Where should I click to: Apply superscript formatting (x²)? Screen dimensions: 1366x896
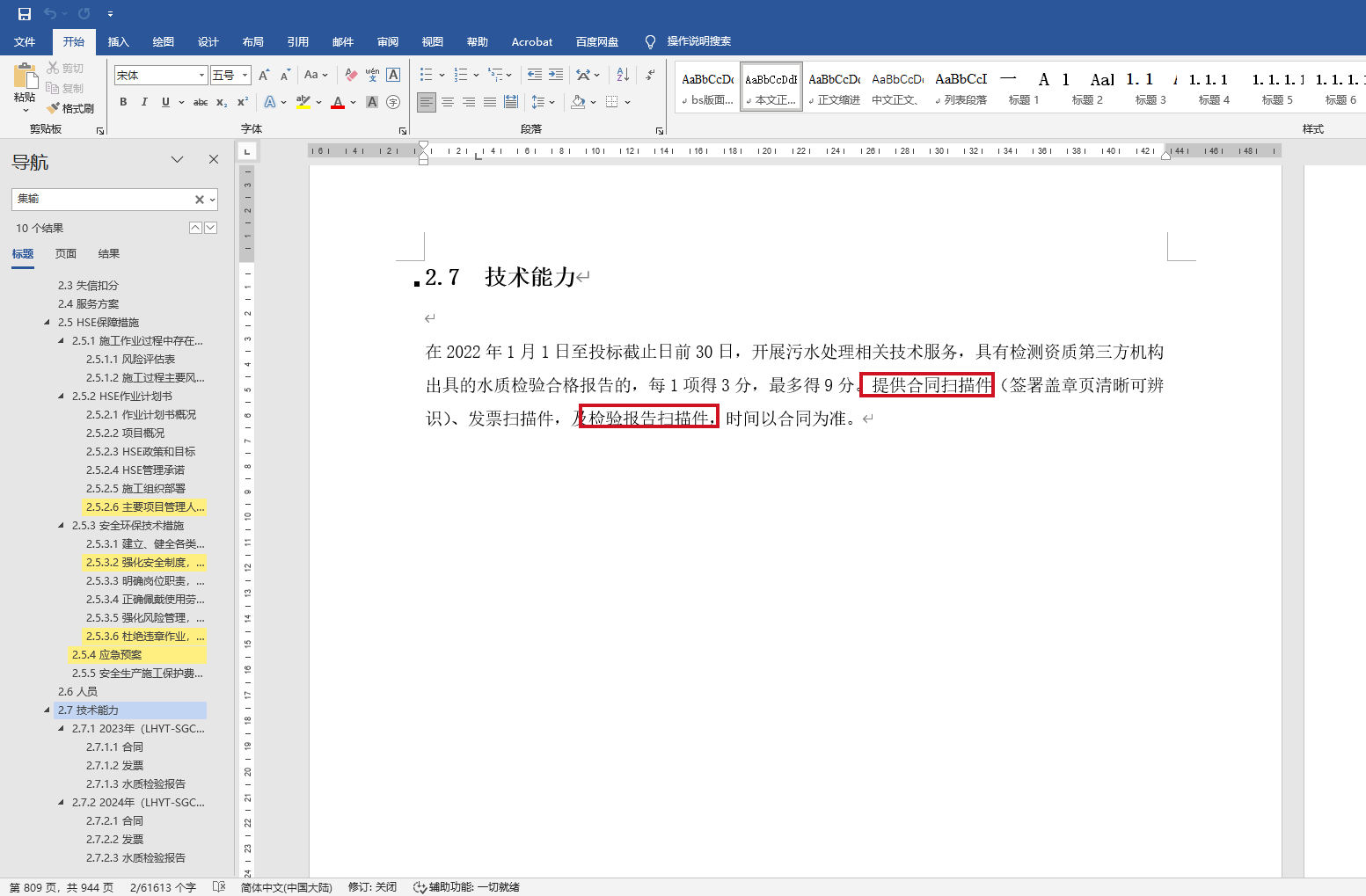(x=243, y=102)
